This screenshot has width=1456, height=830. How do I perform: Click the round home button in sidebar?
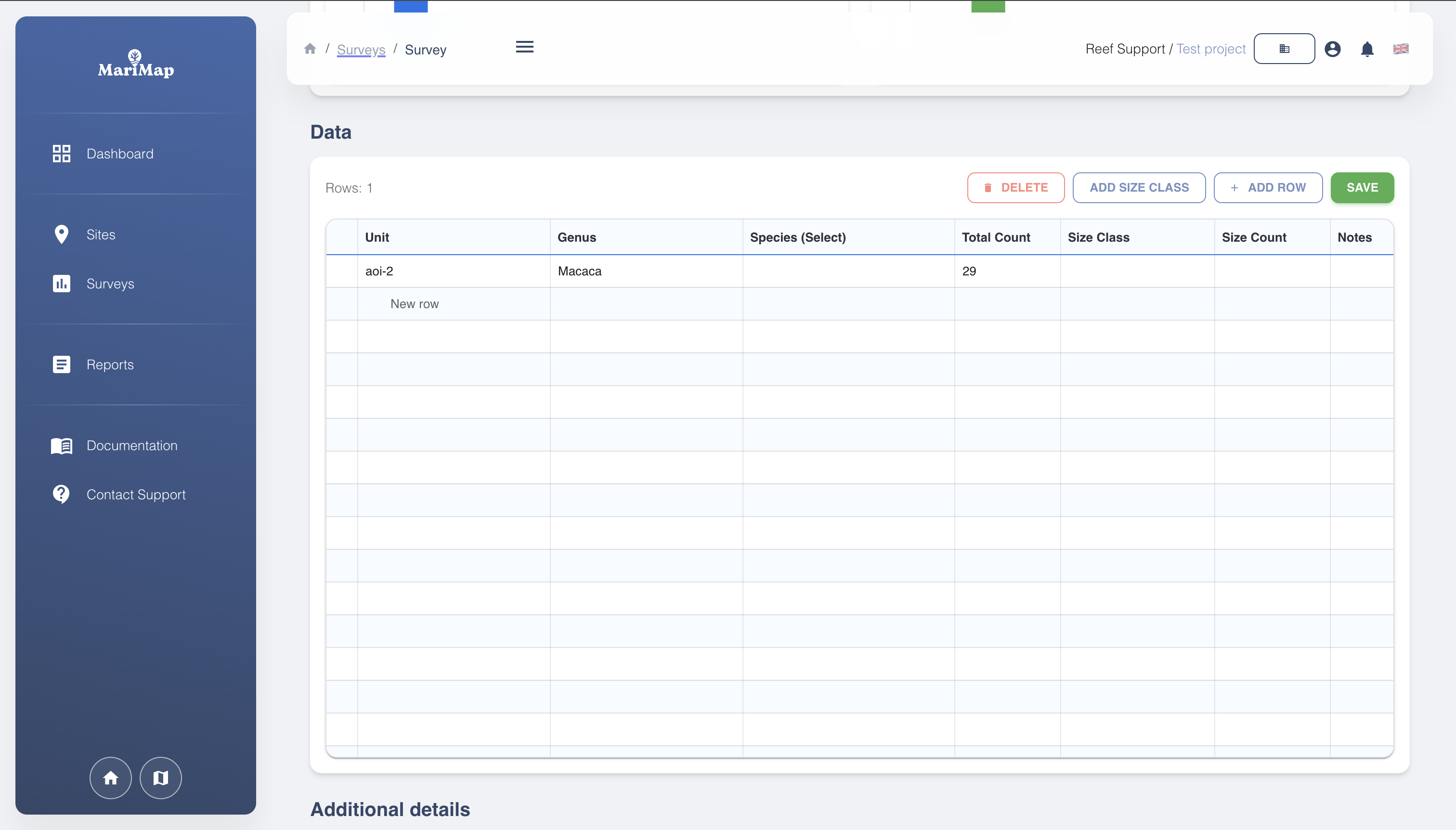(x=111, y=778)
